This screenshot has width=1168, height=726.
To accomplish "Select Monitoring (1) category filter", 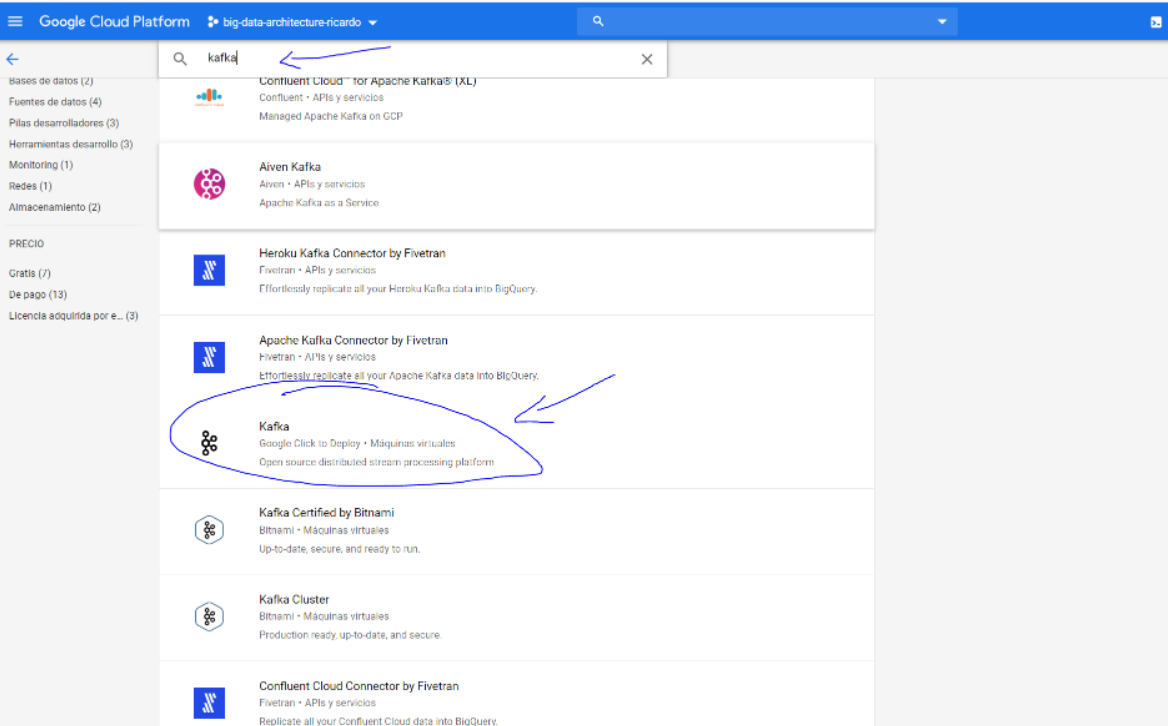I will (x=40, y=165).
